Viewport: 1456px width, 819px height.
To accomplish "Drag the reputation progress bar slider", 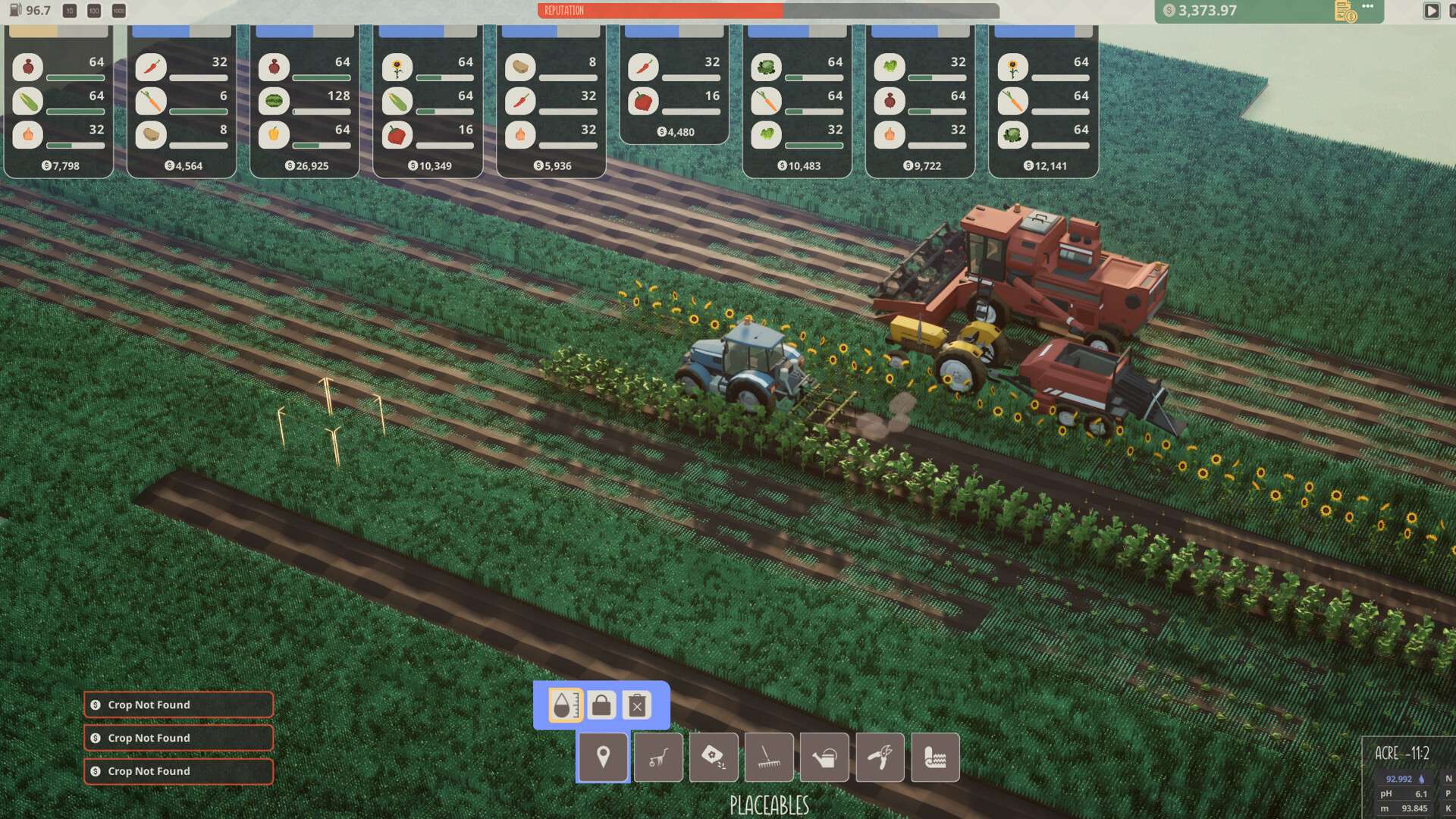I will click(x=782, y=10).
